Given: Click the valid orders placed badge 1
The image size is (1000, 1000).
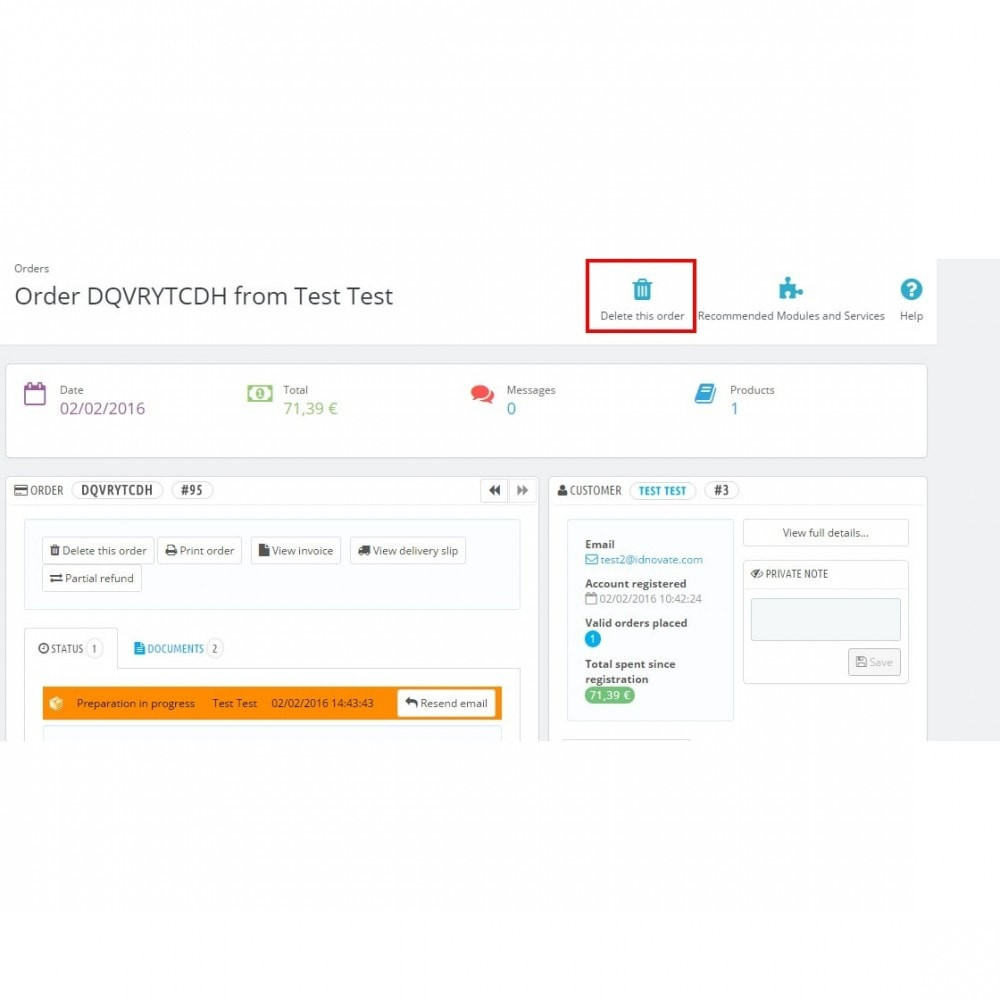Looking at the screenshot, I should (x=592, y=638).
